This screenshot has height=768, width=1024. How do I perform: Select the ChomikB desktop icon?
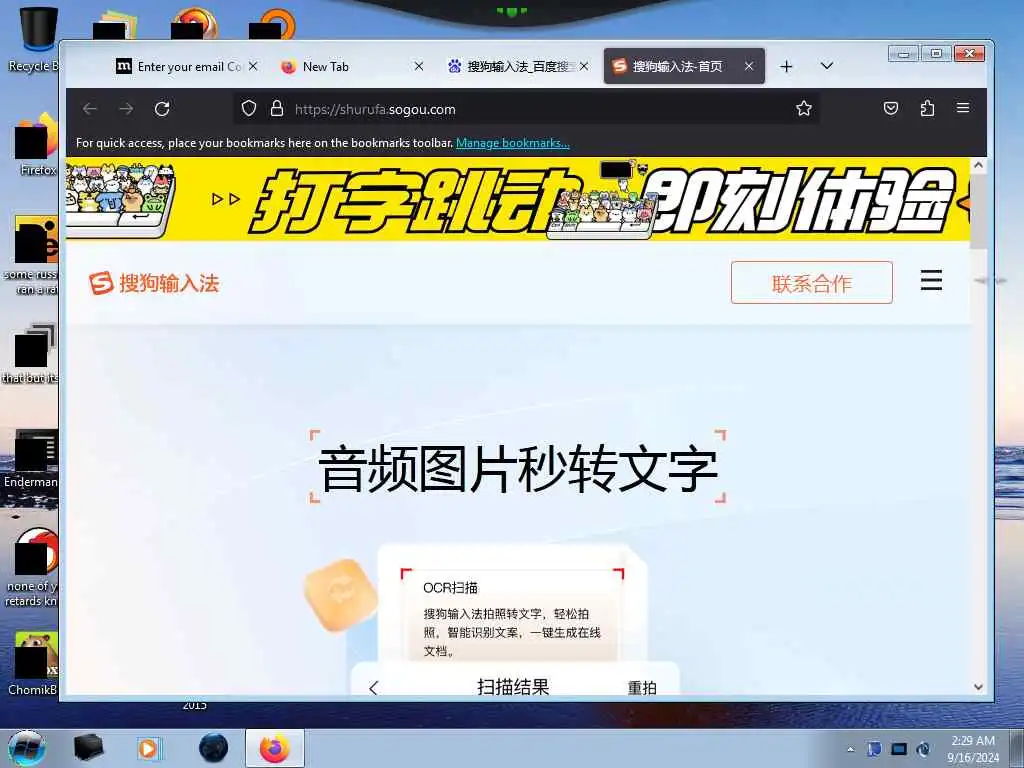pos(34,664)
